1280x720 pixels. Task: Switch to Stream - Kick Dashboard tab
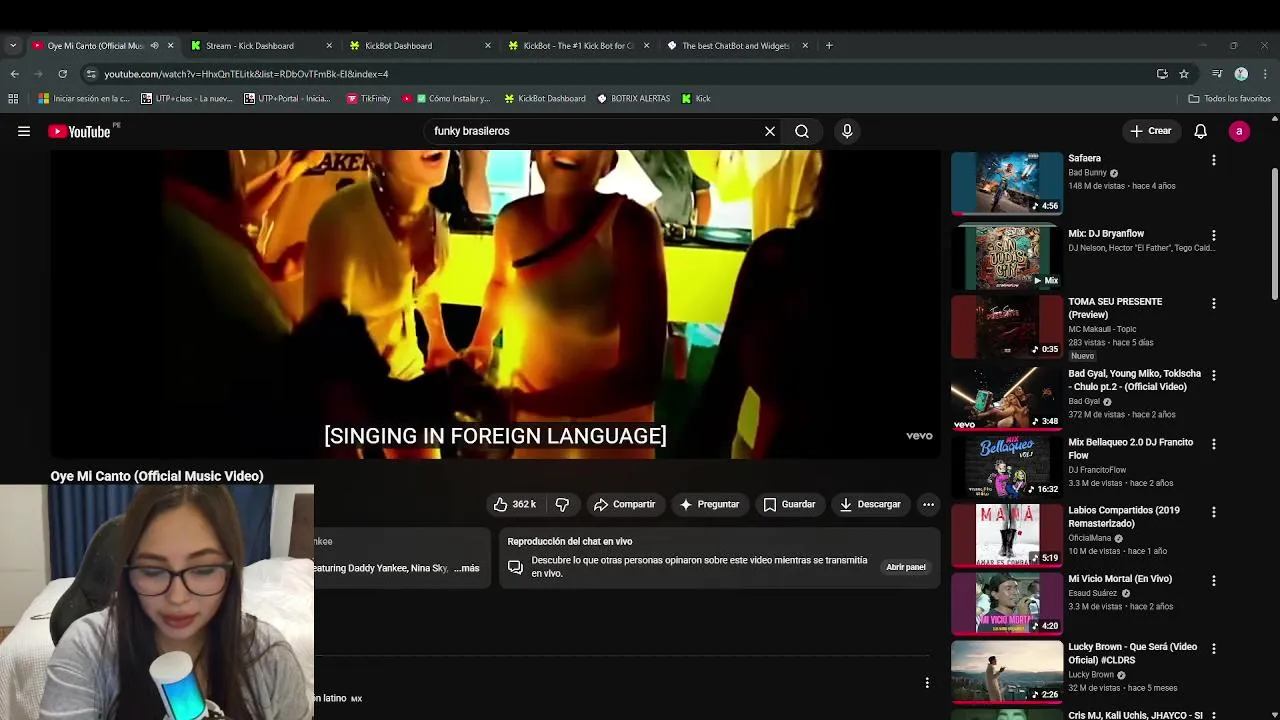click(262, 45)
